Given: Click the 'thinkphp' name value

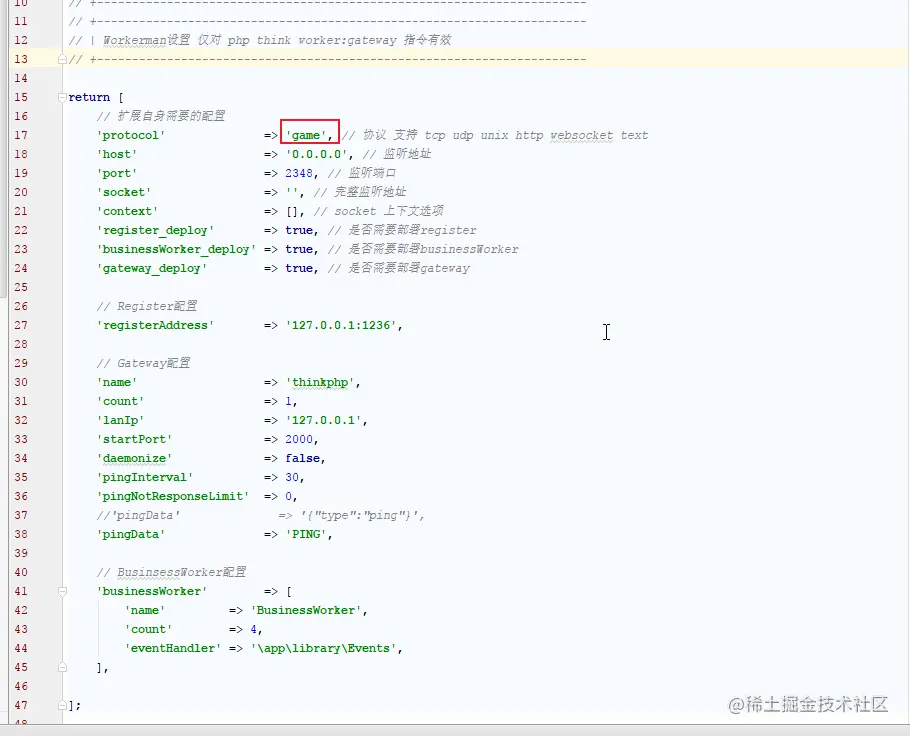Looking at the screenshot, I should pos(320,383).
